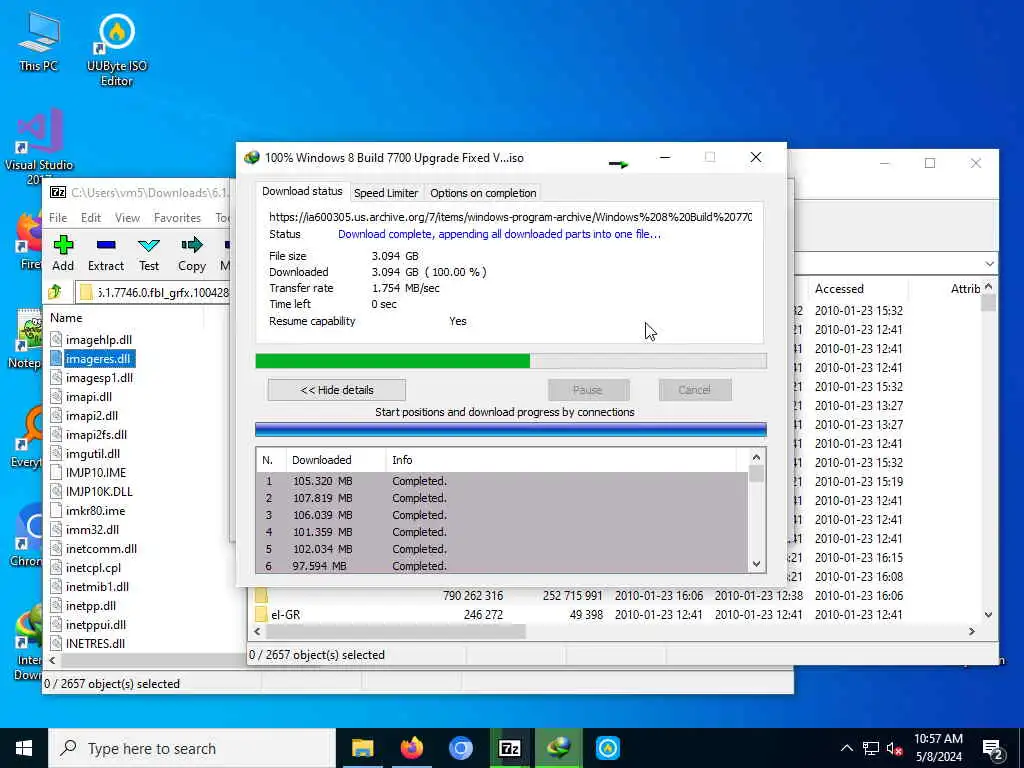
Task: Open the View menu in 7-Zip
Action: tap(127, 217)
